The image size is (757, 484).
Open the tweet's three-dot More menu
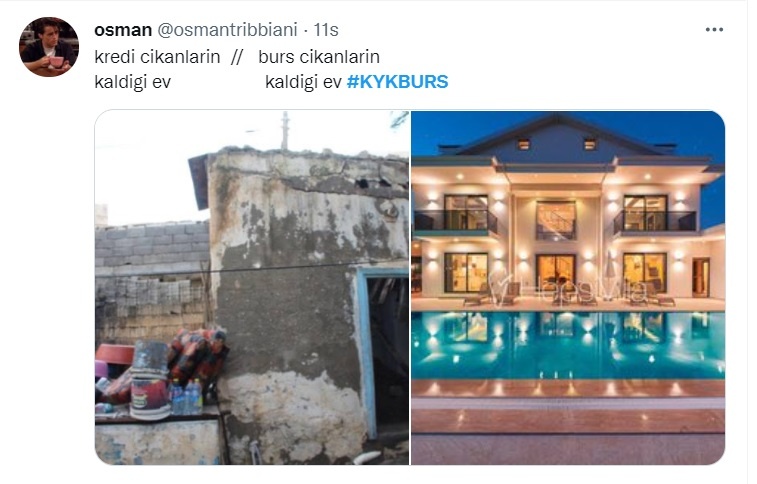point(714,30)
